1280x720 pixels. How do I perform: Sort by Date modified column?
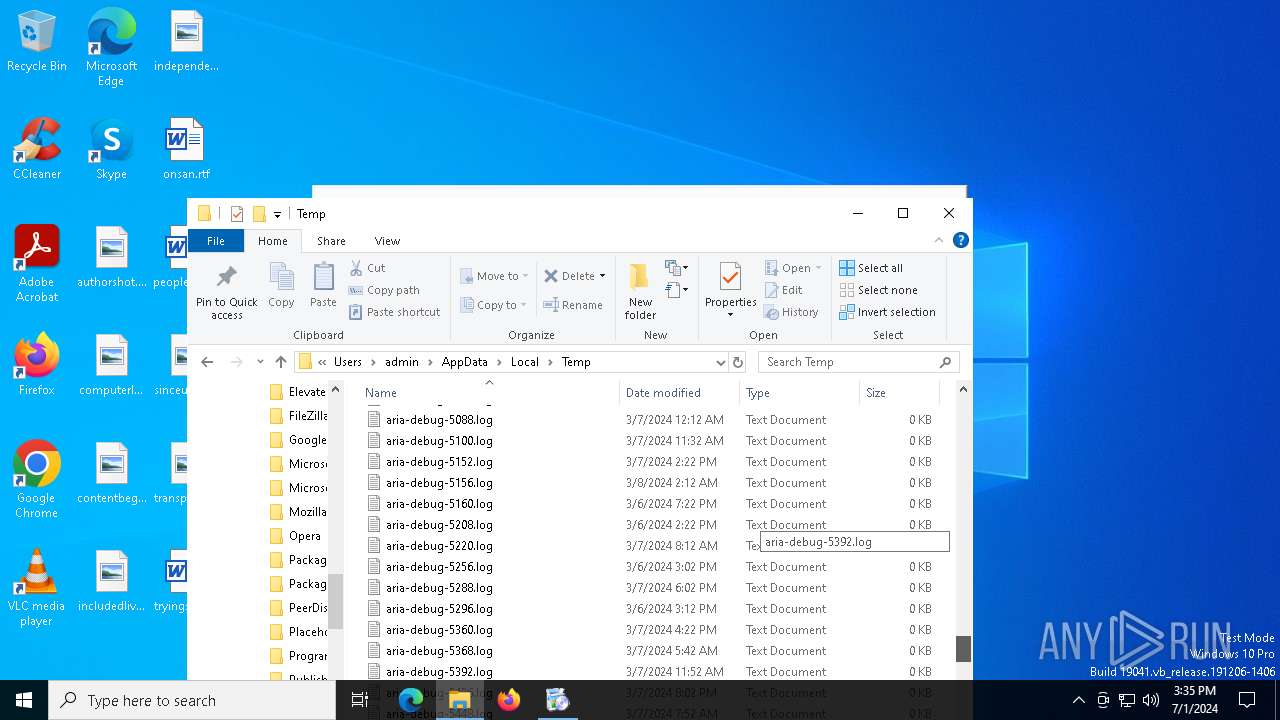679,393
